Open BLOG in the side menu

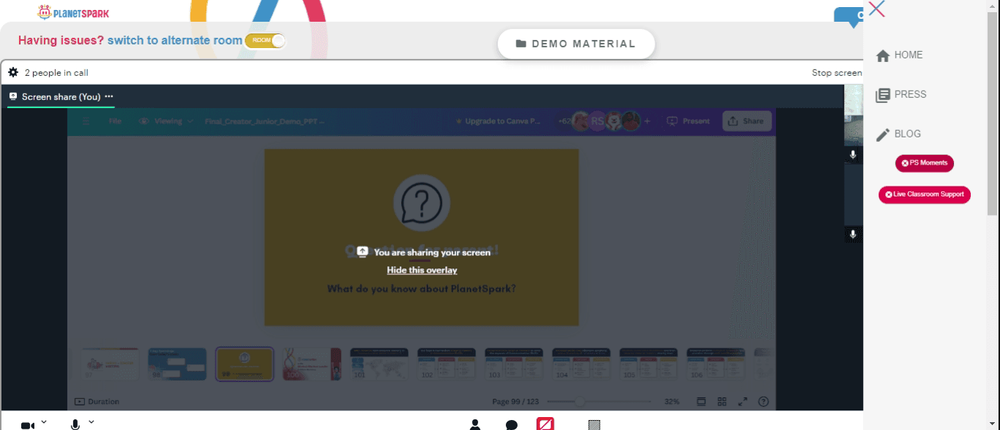pyautogui.click(x=899, y=134)
